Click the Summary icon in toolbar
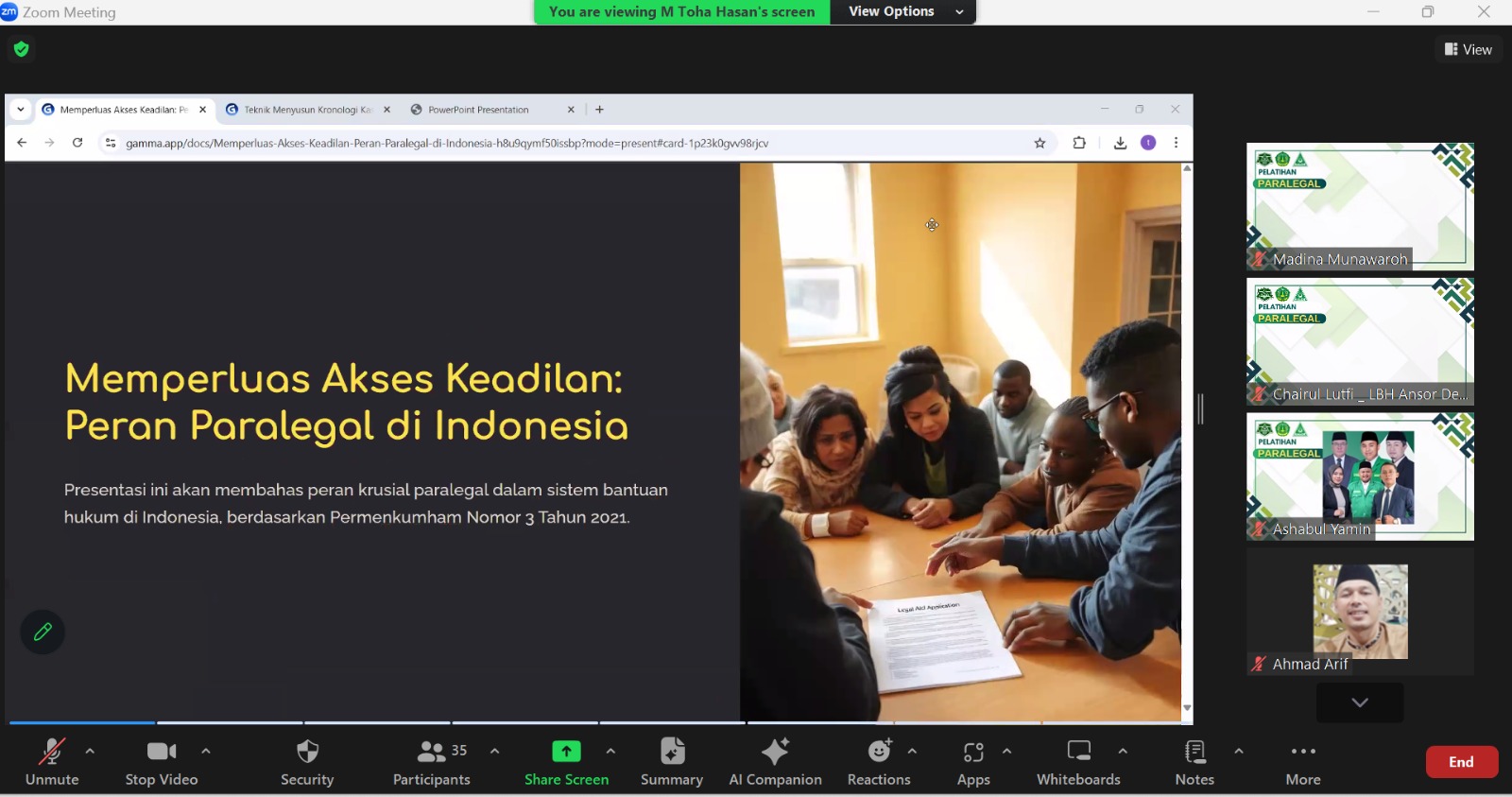1512x797 pixels. point(672,761)
